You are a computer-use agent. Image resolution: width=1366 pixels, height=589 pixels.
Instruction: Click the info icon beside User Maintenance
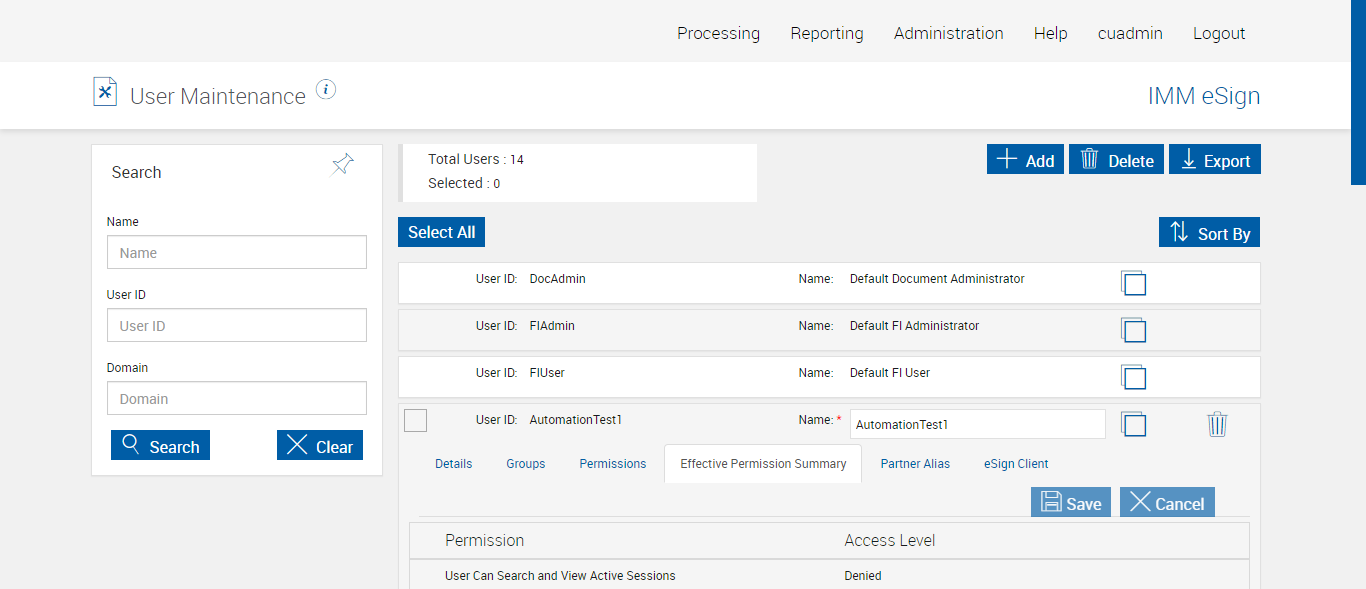tap(326, 90)
